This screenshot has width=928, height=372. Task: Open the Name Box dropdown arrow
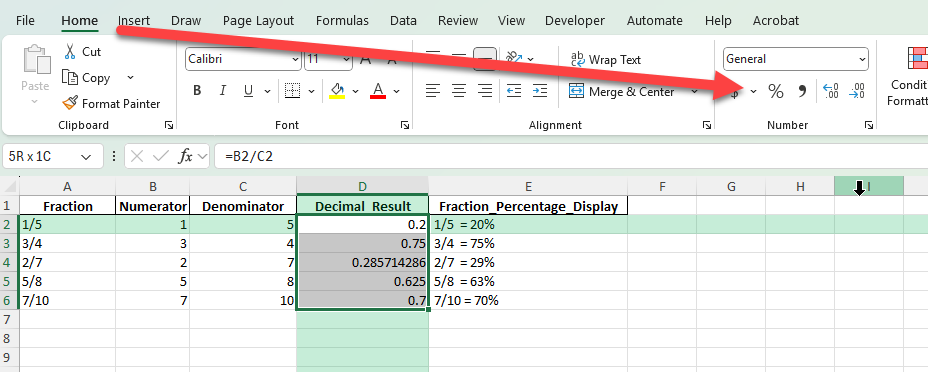(86, 157)
